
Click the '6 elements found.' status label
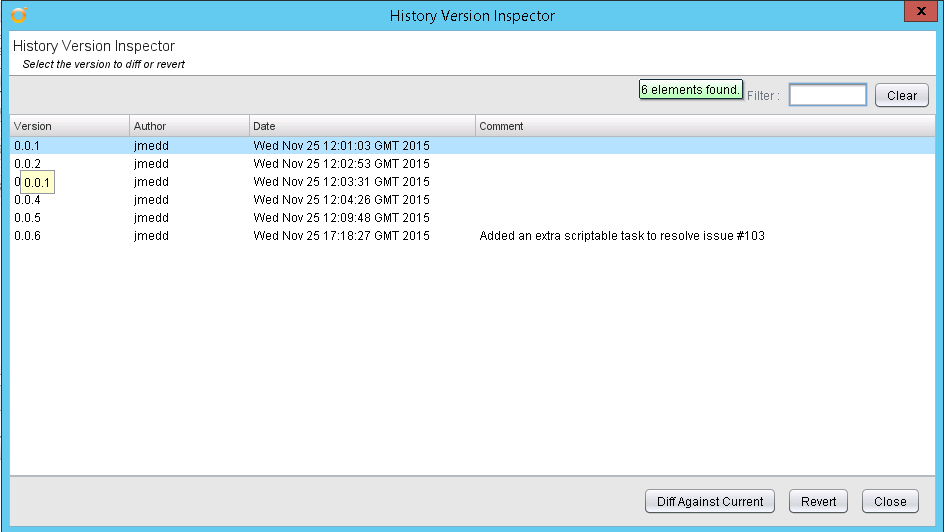[x=691, y=90]
